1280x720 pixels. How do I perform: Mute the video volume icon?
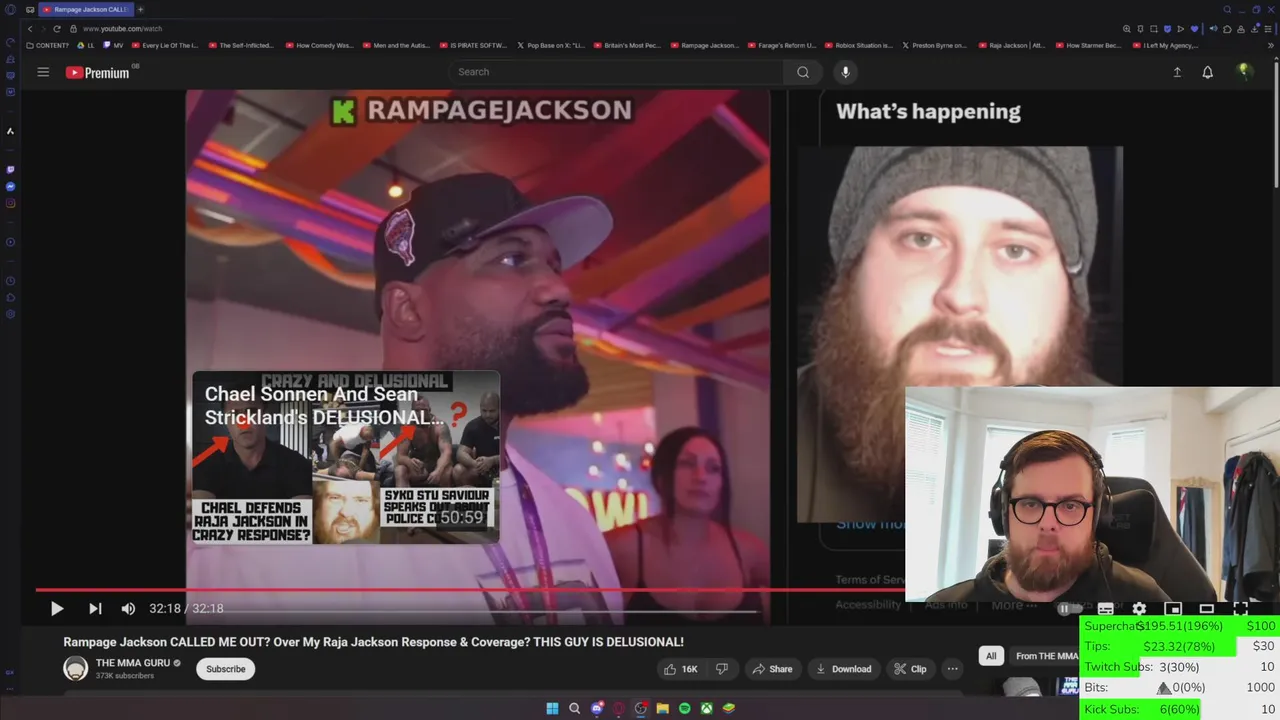[x=128, y=608]
